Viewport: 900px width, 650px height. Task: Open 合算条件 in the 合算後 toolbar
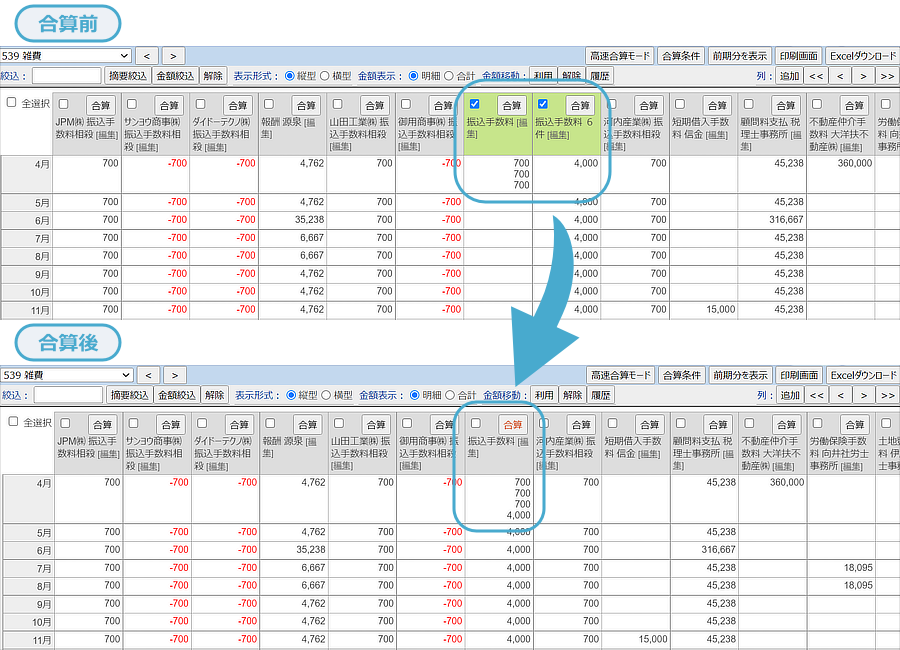(681, 375)
